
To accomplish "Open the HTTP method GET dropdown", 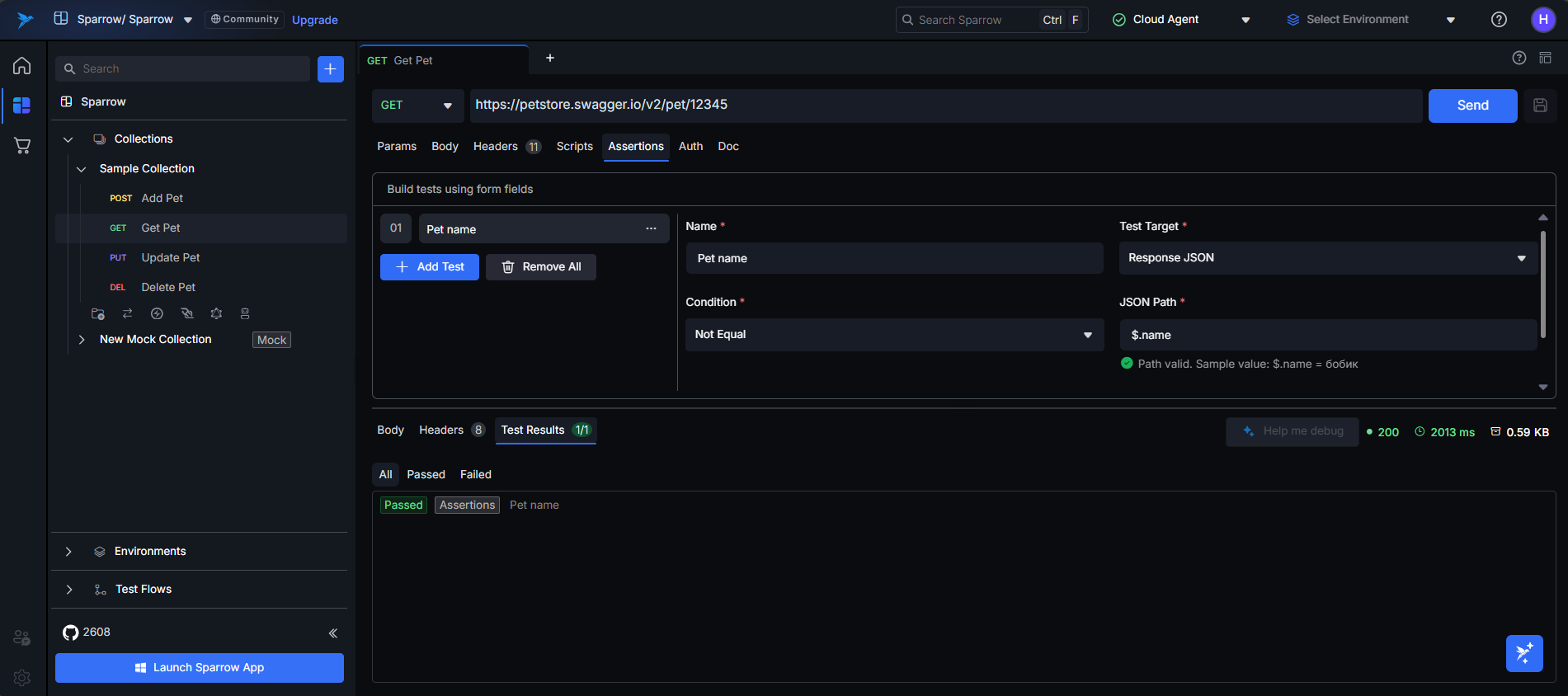I will (417, 106).
